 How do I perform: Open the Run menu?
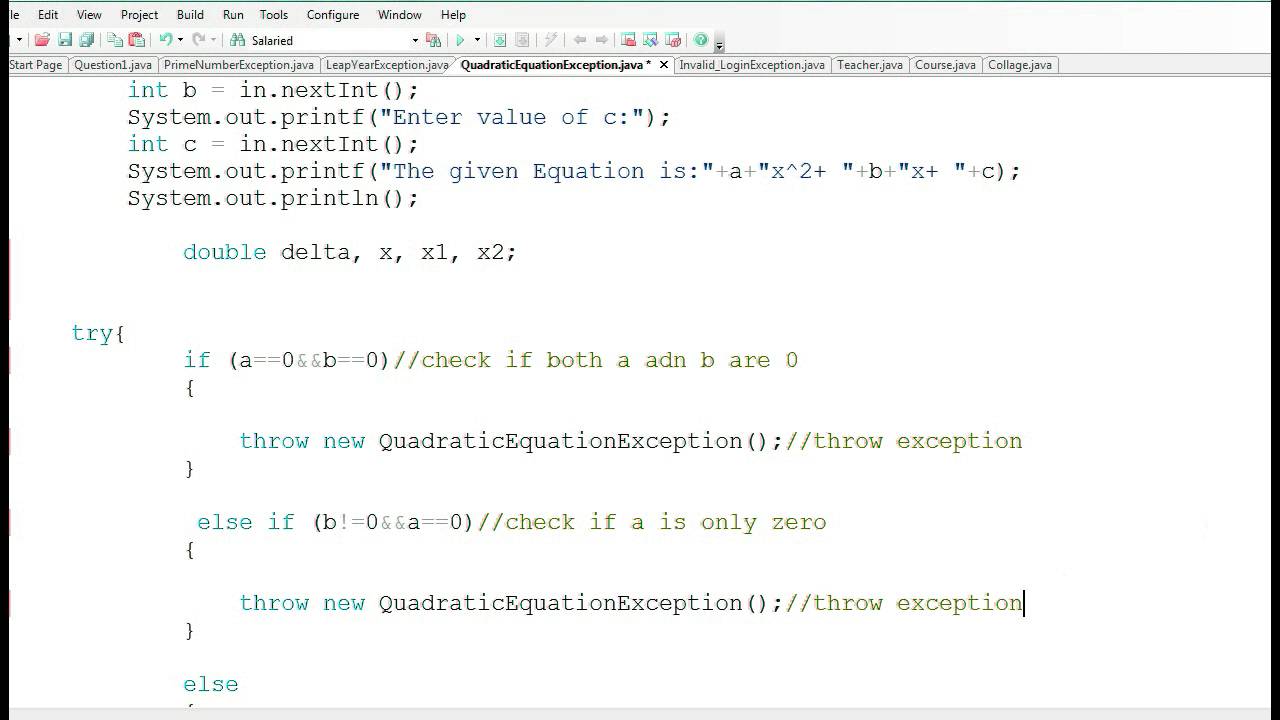233,14
